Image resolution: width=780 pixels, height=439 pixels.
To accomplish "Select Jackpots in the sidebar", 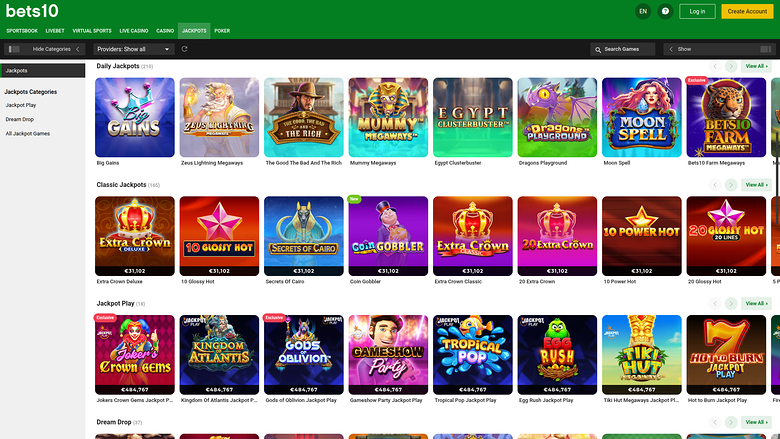I will pos(43,71).
